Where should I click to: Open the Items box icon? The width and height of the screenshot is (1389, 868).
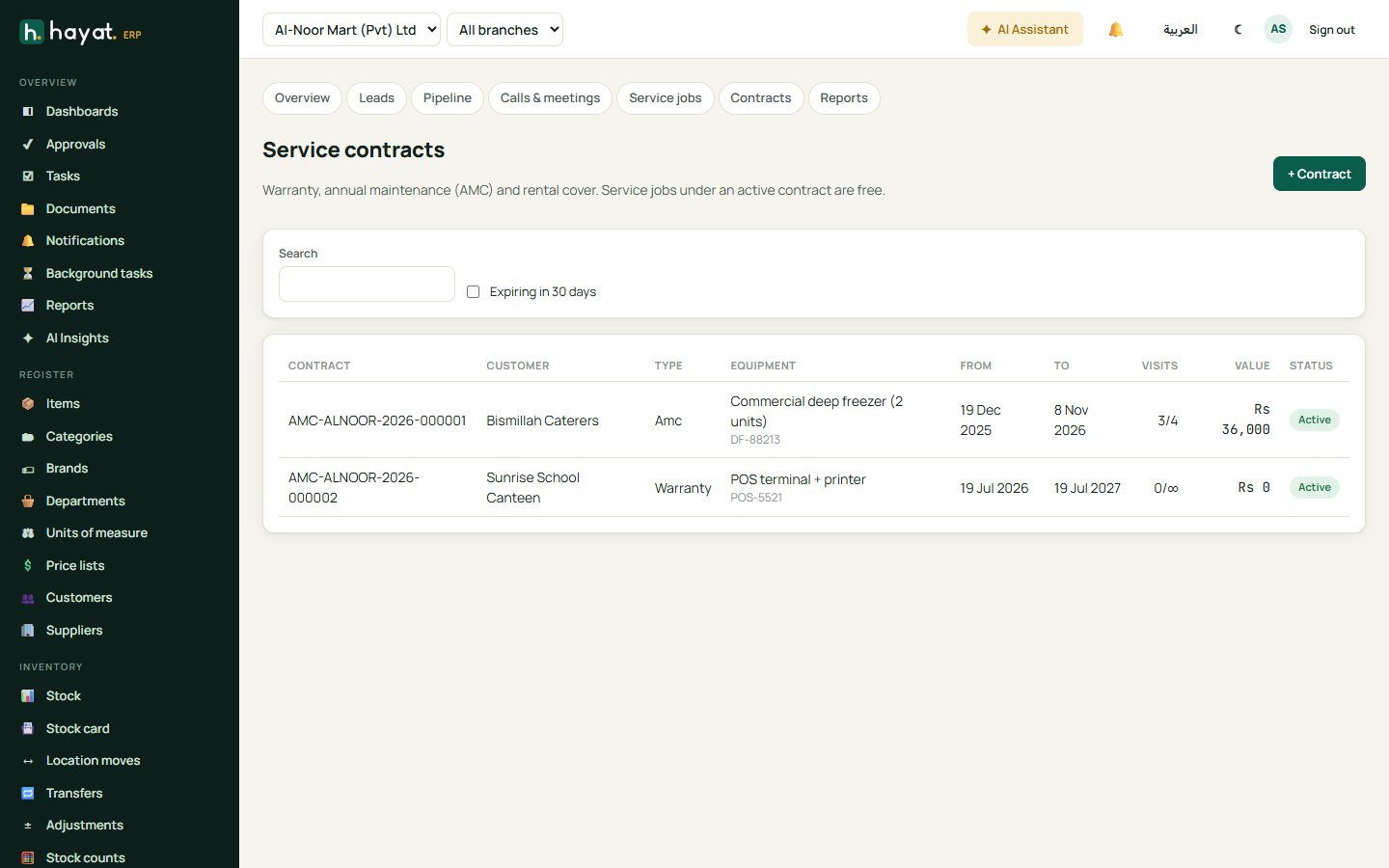click(x=28, y=404)
